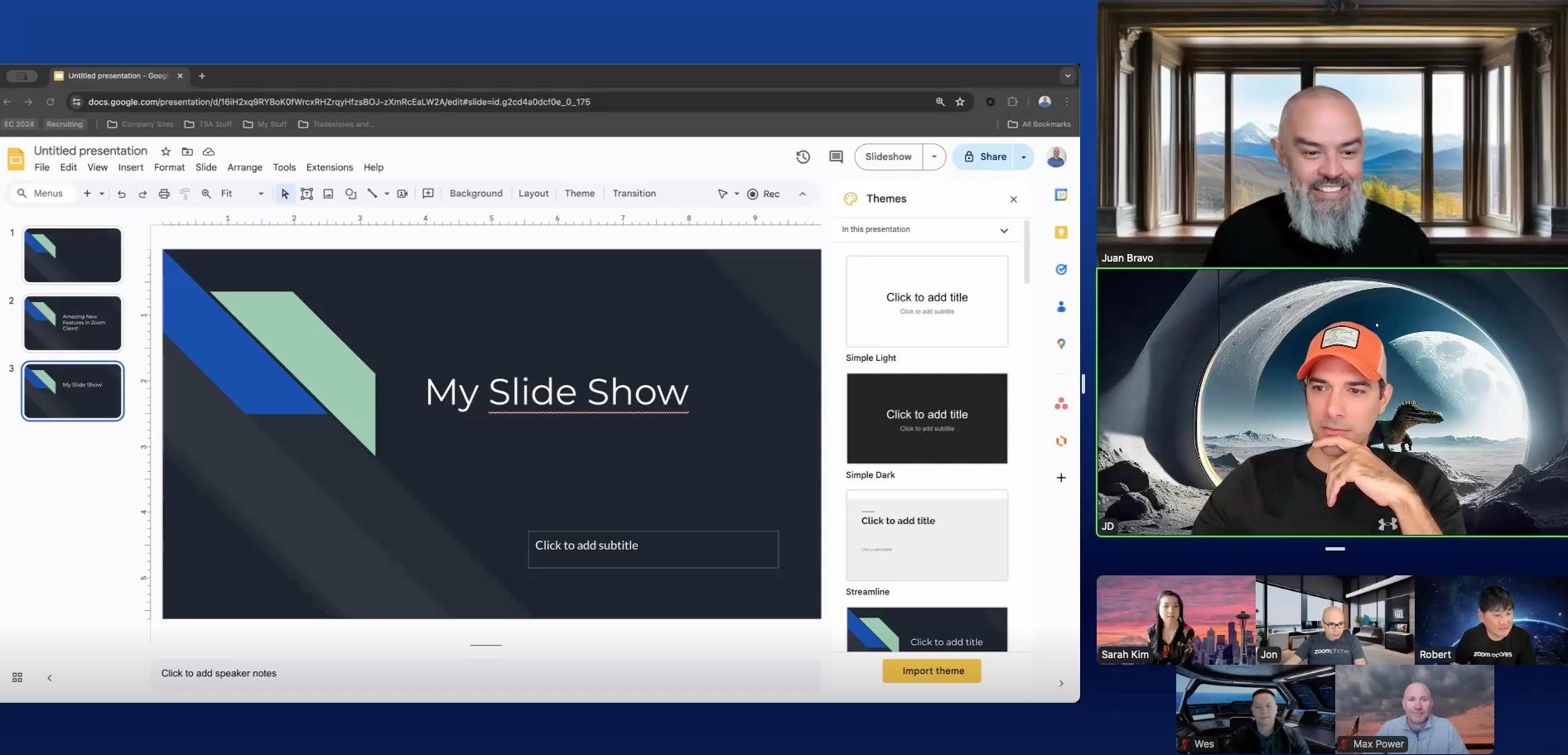
Task: Collapse the filmstrip with the left arrow
Action: click(50, 678)
